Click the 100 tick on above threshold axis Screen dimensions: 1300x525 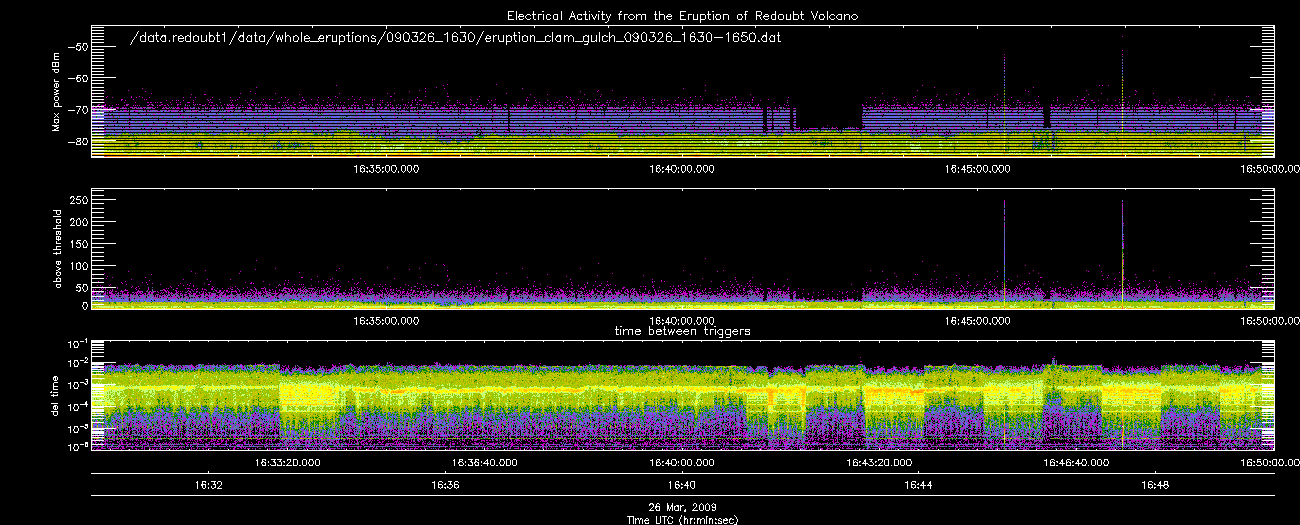(78, 264)
